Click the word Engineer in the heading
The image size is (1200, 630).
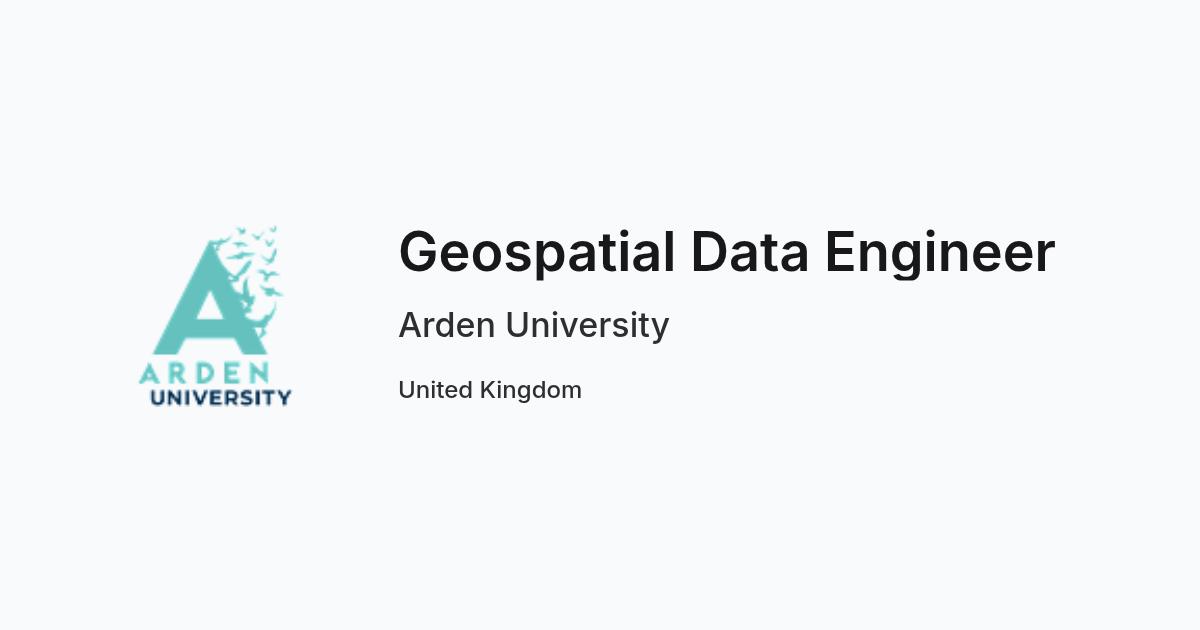940,254
